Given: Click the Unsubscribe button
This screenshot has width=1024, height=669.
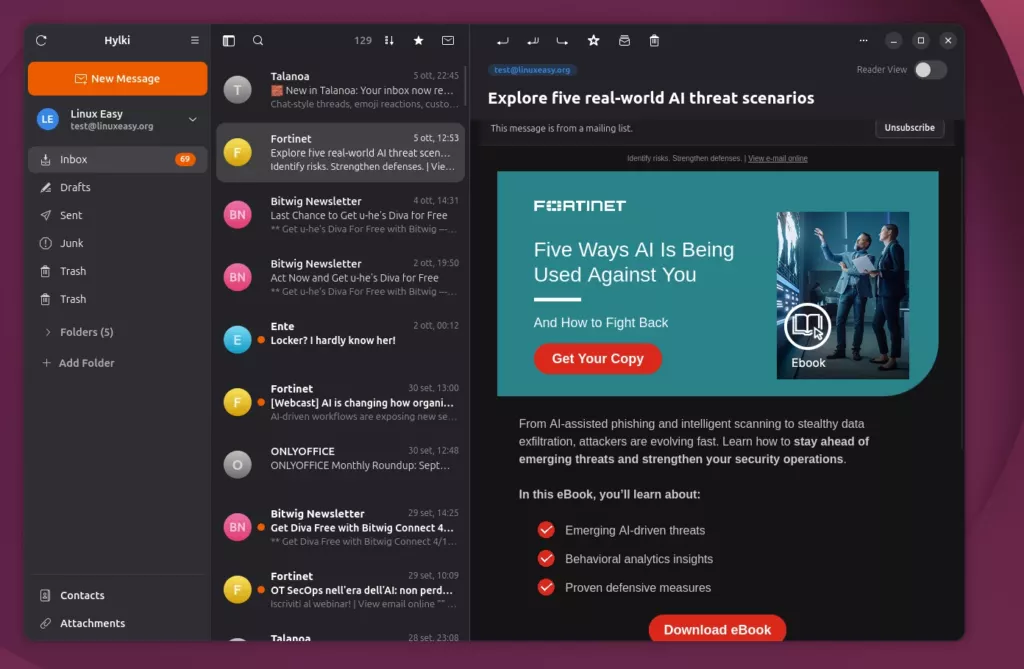Looking at the screenshot, I should [909, 127].
